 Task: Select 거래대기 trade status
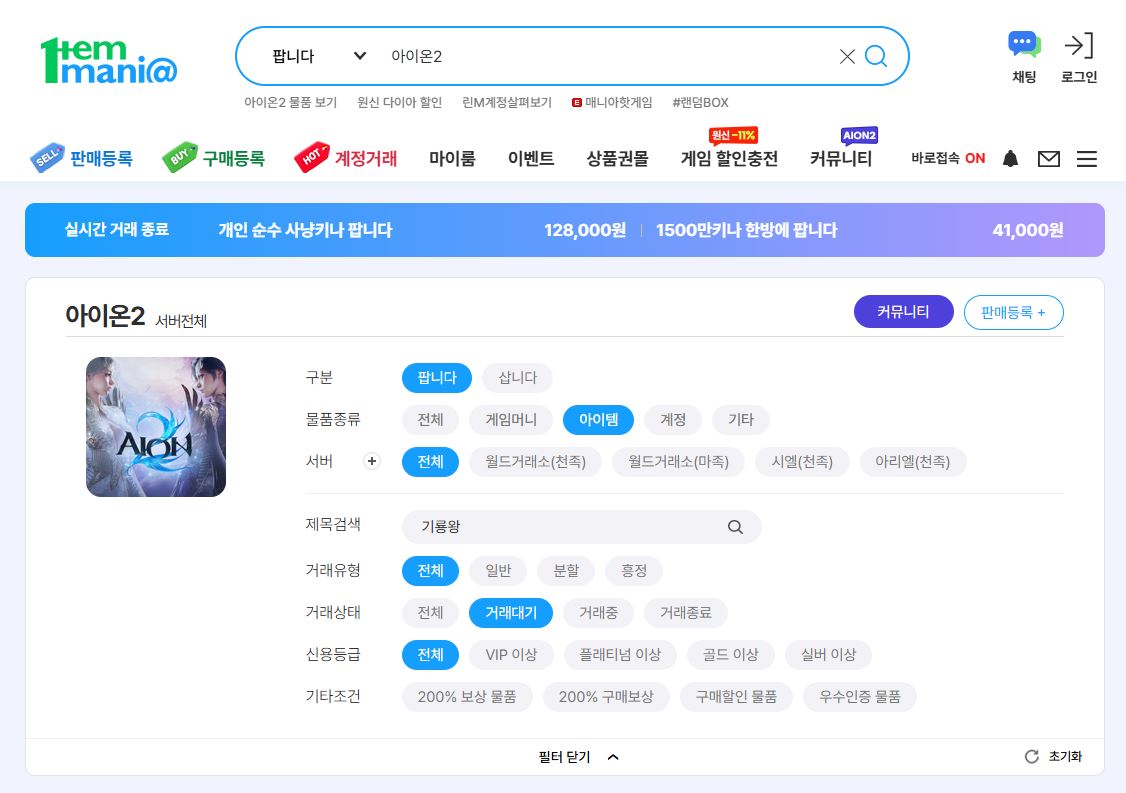coord(511,613)
